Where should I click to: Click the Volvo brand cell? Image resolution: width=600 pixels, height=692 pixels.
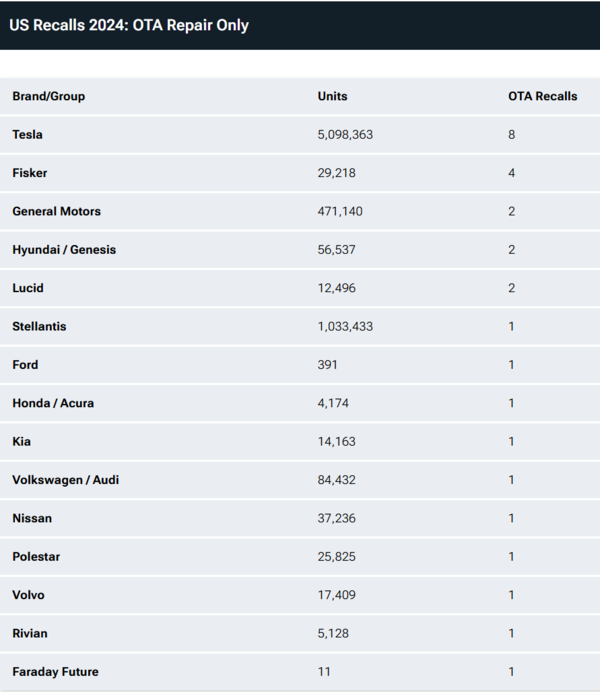point(29,595)
